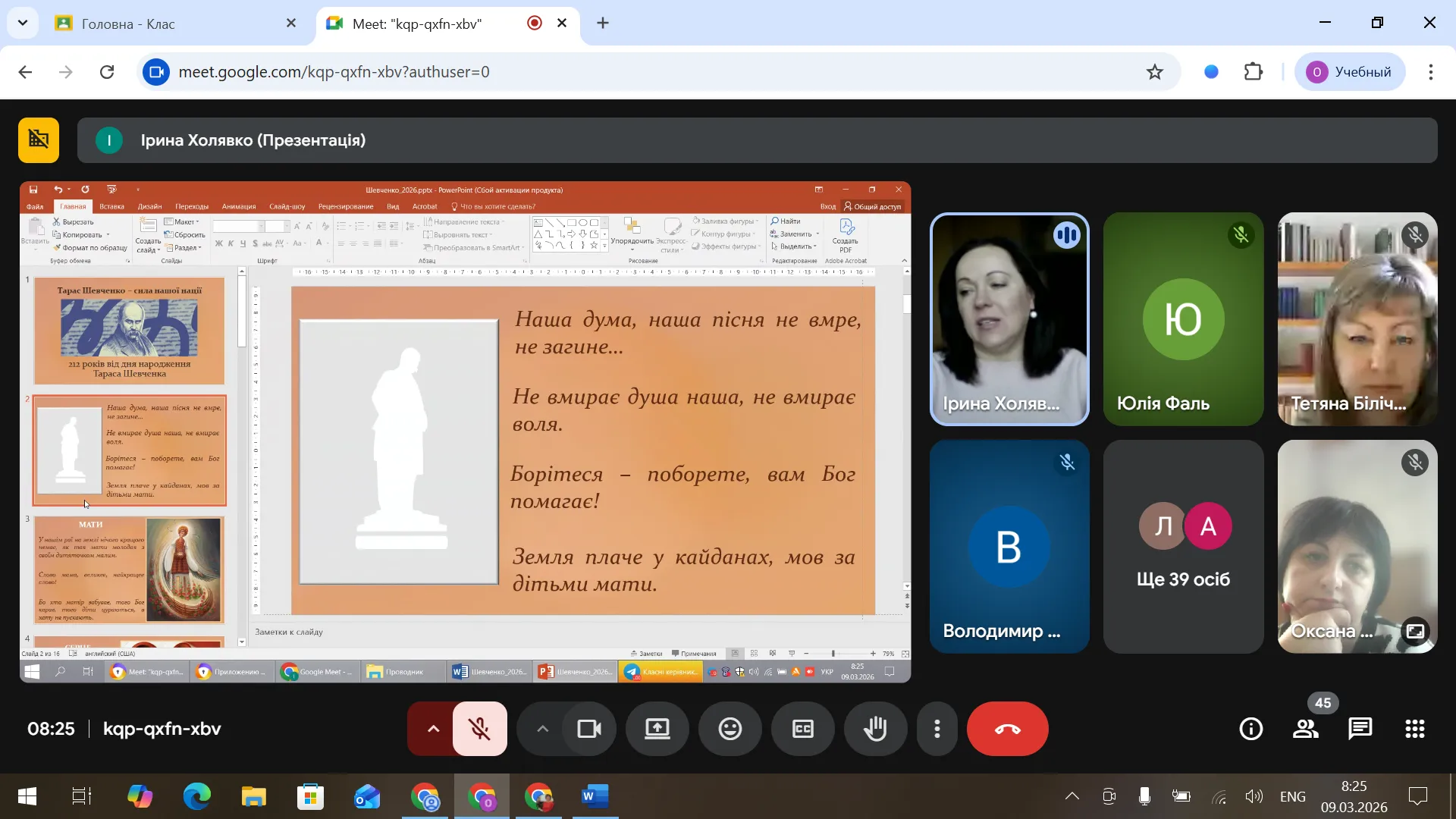This screenshot has height=819, width=1456.
Task: Toggle closed captions button
Action: 802,729
